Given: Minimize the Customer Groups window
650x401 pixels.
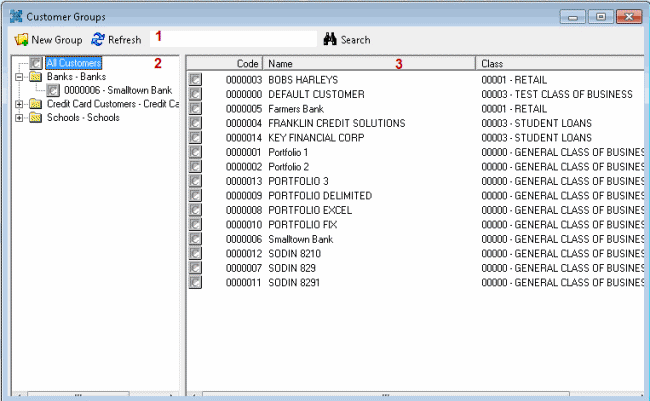Looking at the screenshot, I should pyautogui.click(x=572, y=17).
